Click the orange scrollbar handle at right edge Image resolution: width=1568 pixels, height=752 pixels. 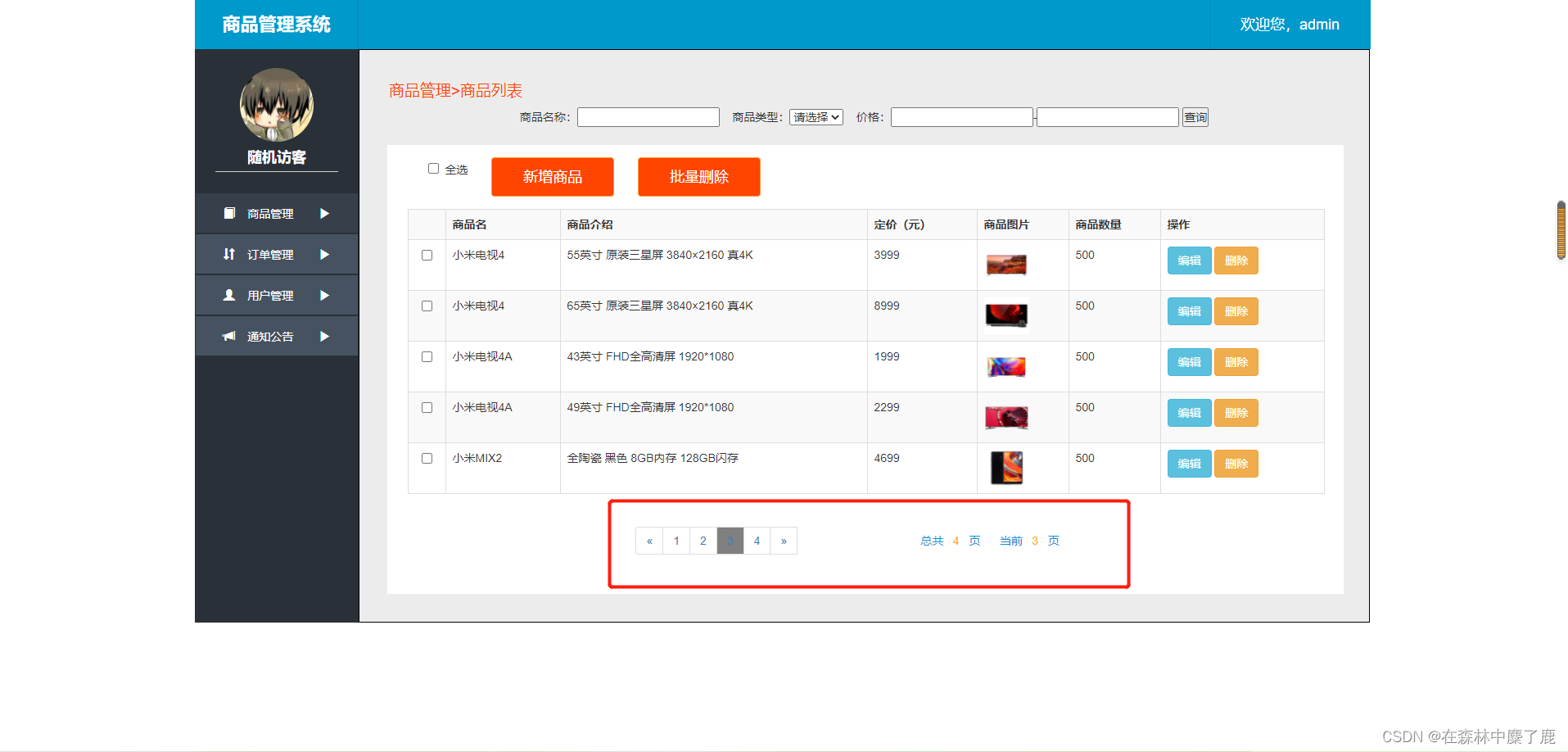coord(1561,230)
